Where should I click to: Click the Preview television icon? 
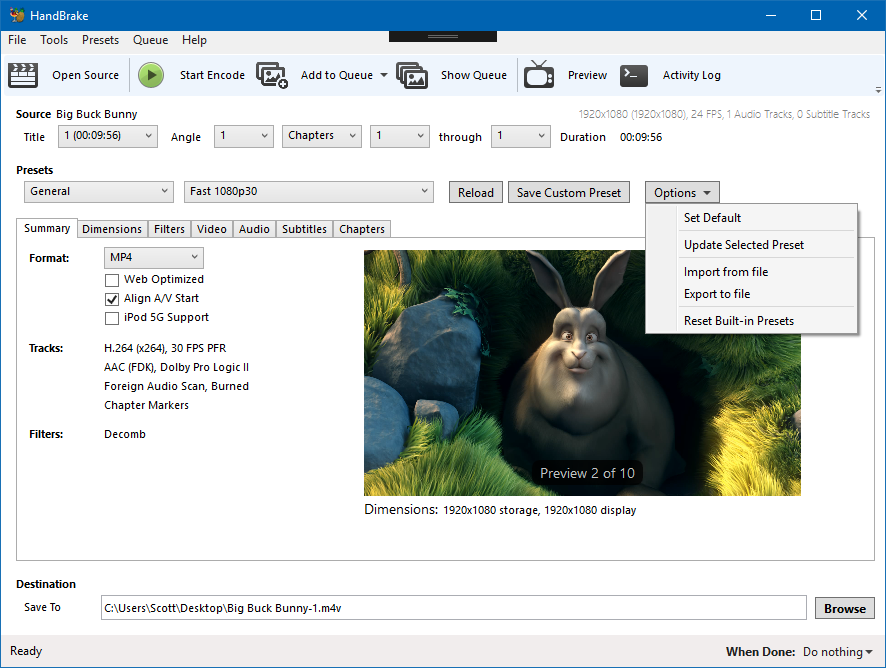coord(538,75)
